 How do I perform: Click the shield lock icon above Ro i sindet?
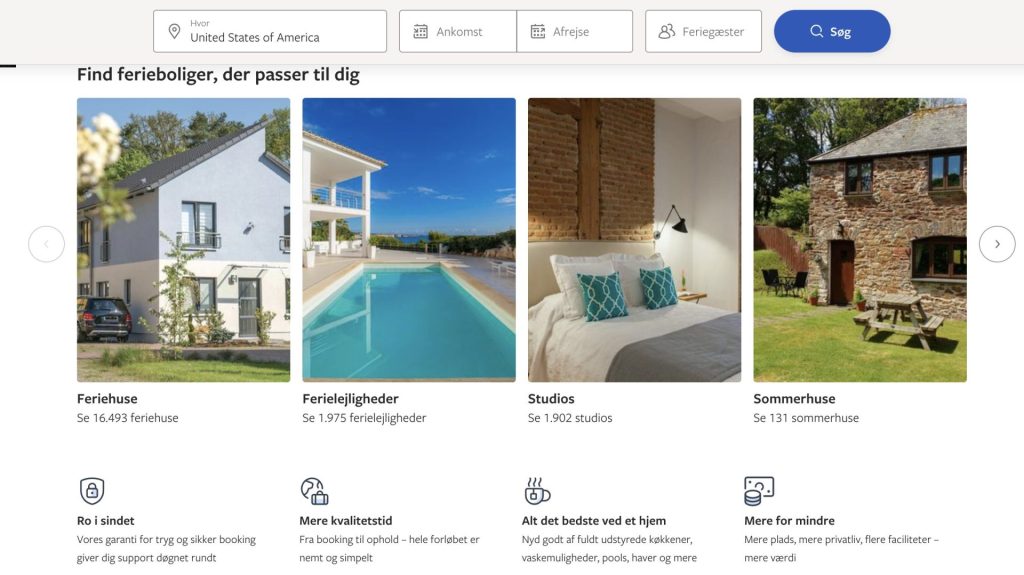tap(92, 491)
